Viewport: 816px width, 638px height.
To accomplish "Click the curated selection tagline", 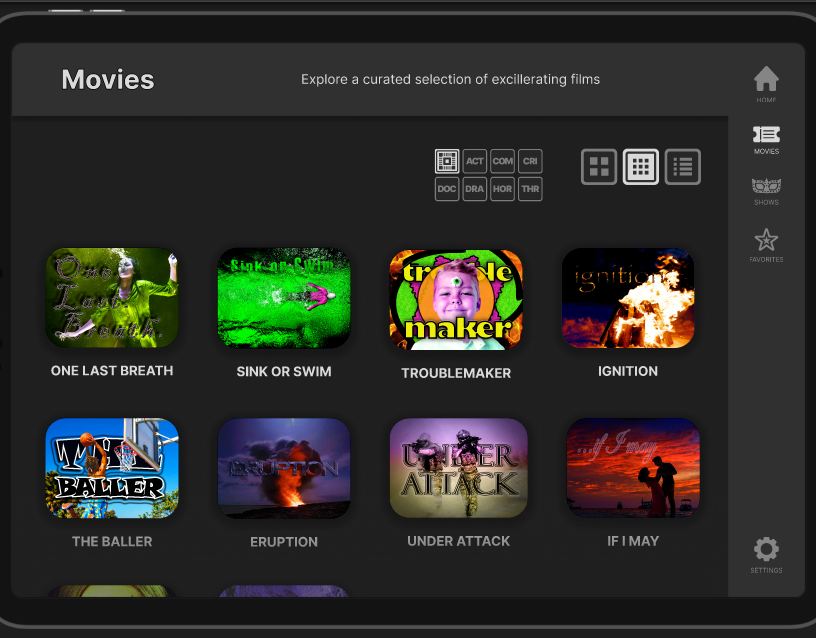I will point(450,79).
